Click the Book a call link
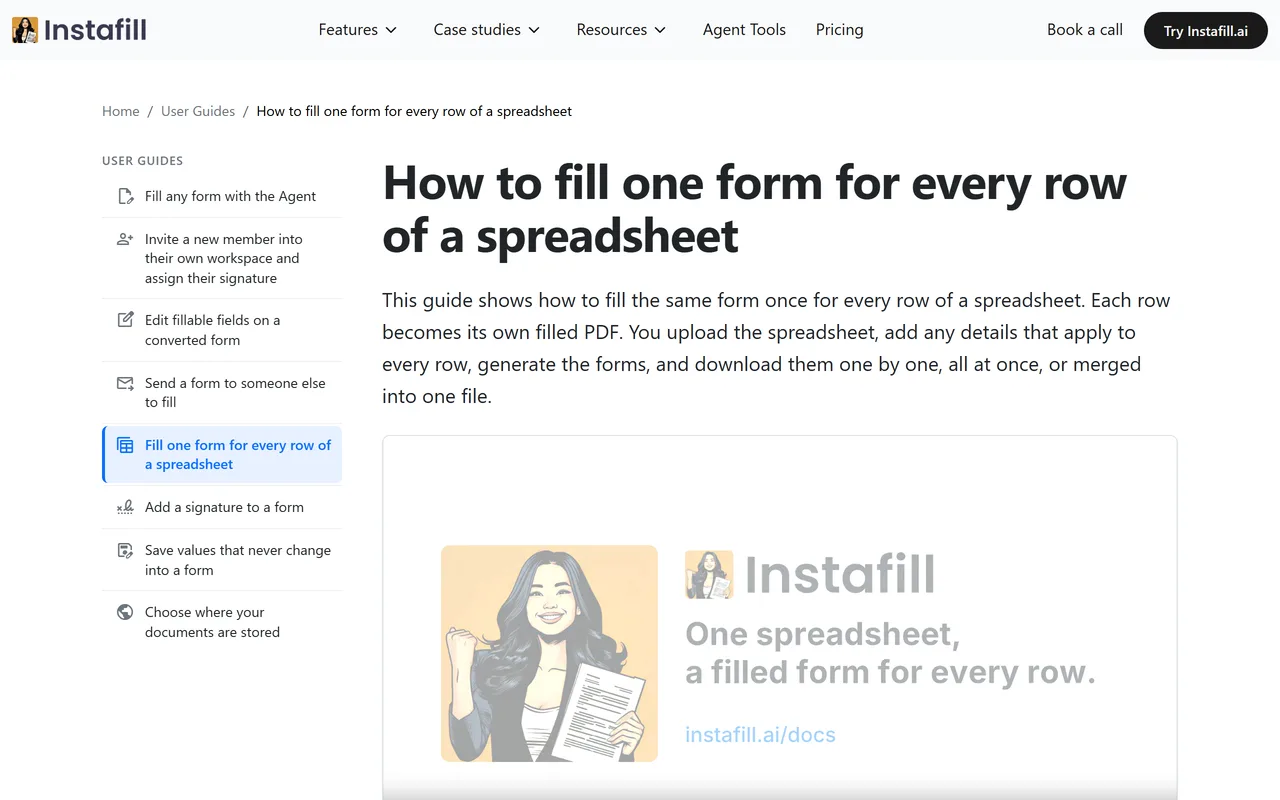This screenshot has width=1280, height=800. click(1085, 30)
